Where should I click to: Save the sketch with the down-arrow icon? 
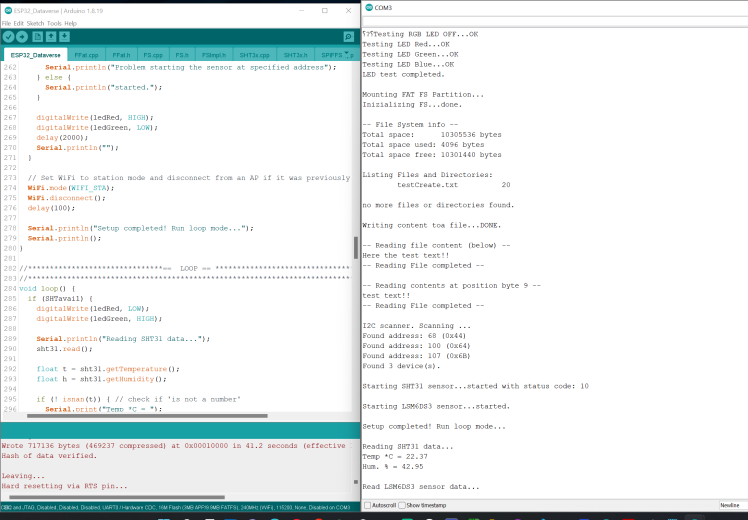(x=65, y=37)
